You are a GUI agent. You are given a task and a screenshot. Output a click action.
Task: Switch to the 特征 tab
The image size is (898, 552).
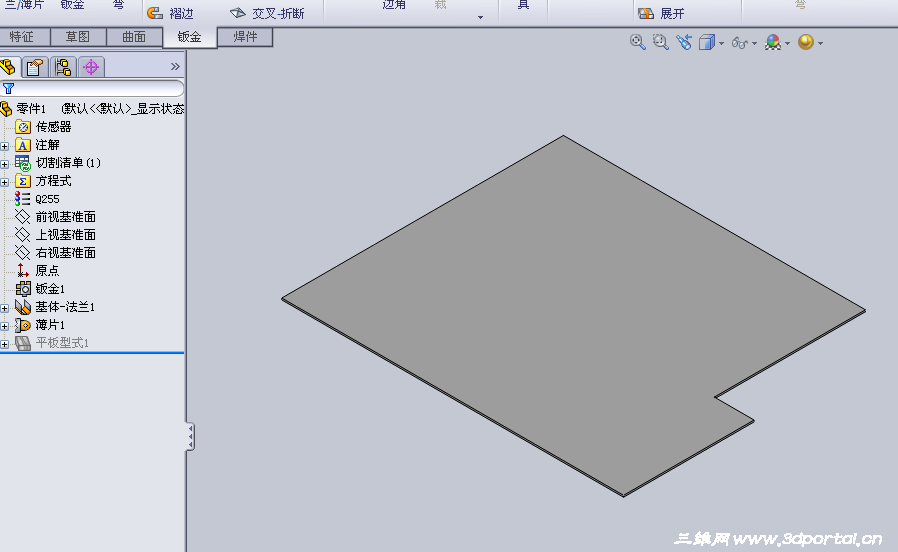(x=22, y=37)
